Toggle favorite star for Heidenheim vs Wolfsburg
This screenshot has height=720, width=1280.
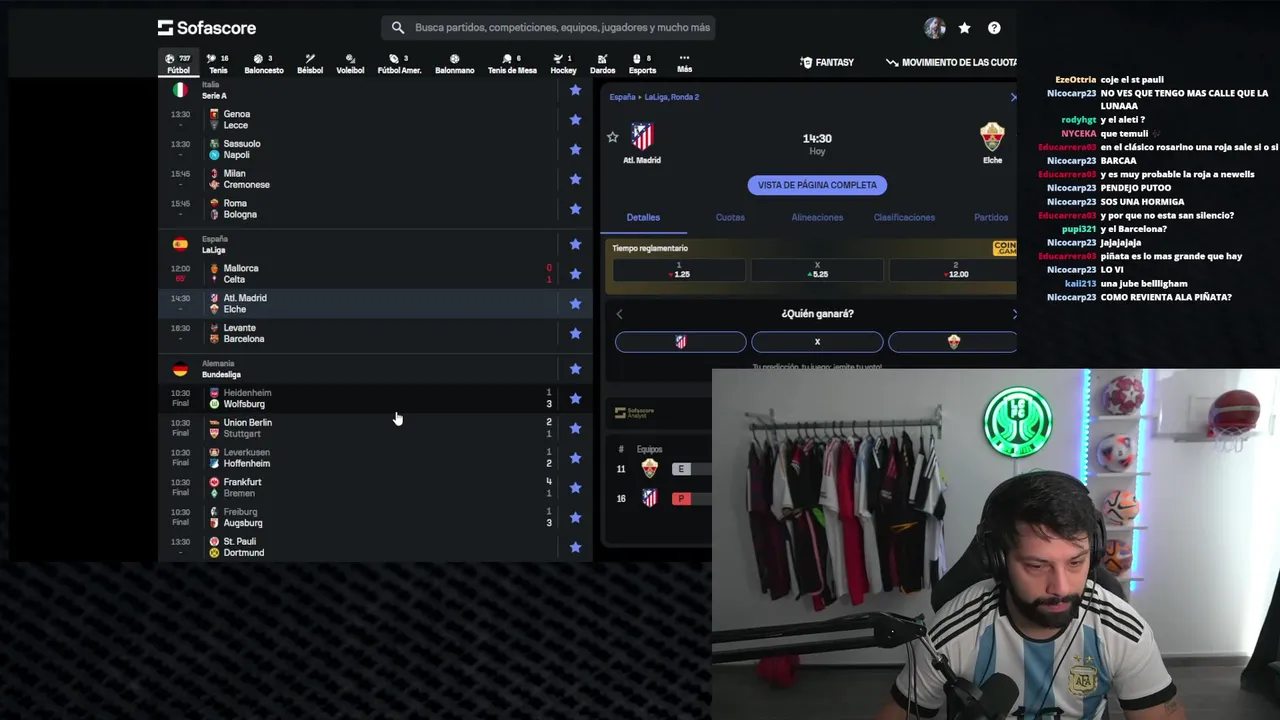pos(575,398)
